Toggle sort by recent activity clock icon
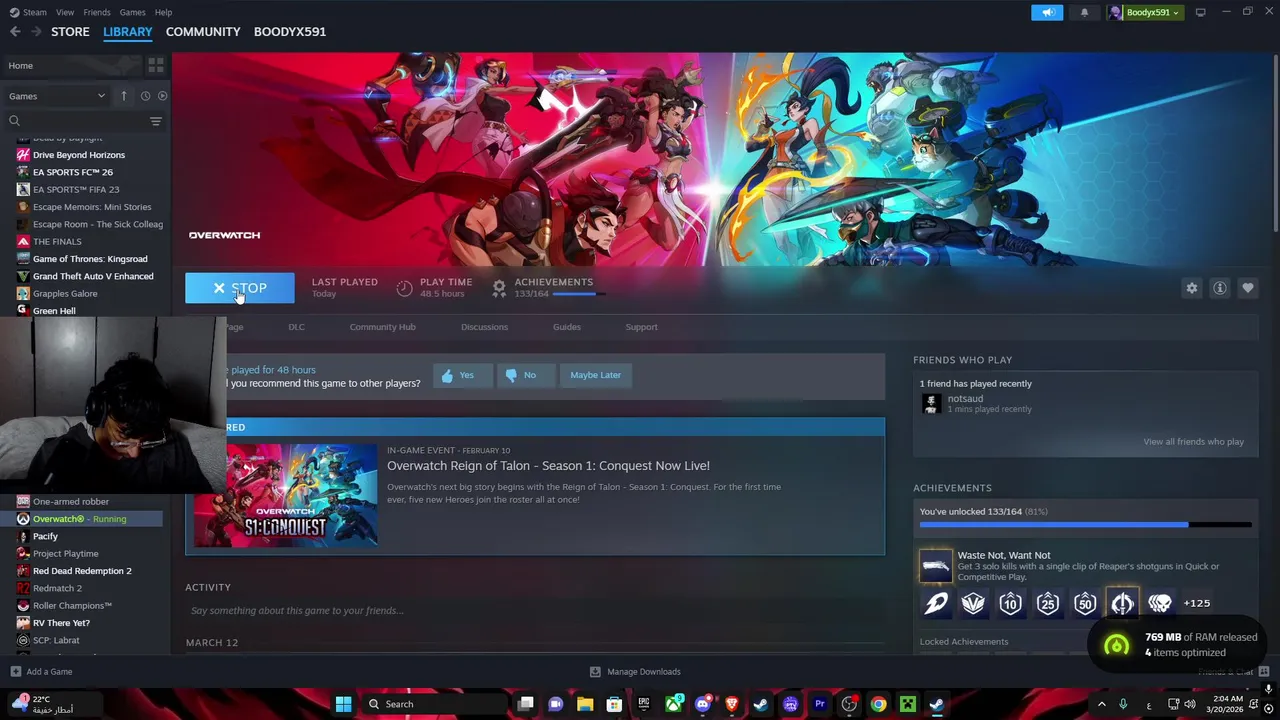The image size is (1280, 720). [145, 96]
